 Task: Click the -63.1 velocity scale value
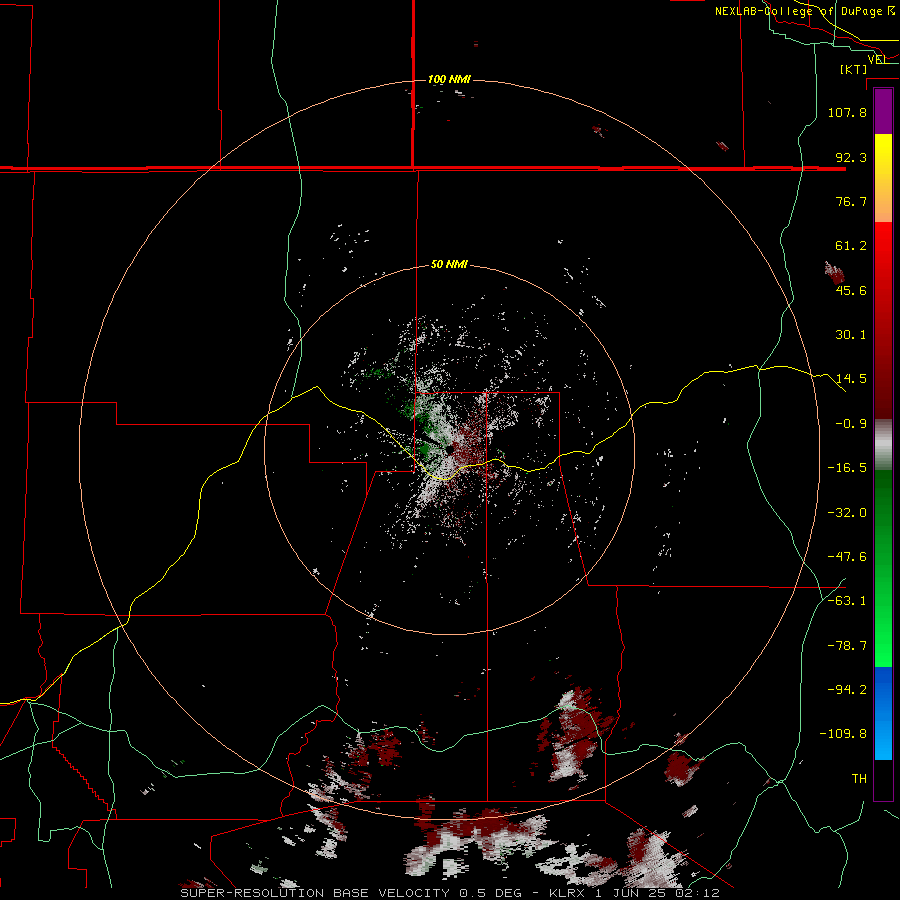tap(847, 601)
